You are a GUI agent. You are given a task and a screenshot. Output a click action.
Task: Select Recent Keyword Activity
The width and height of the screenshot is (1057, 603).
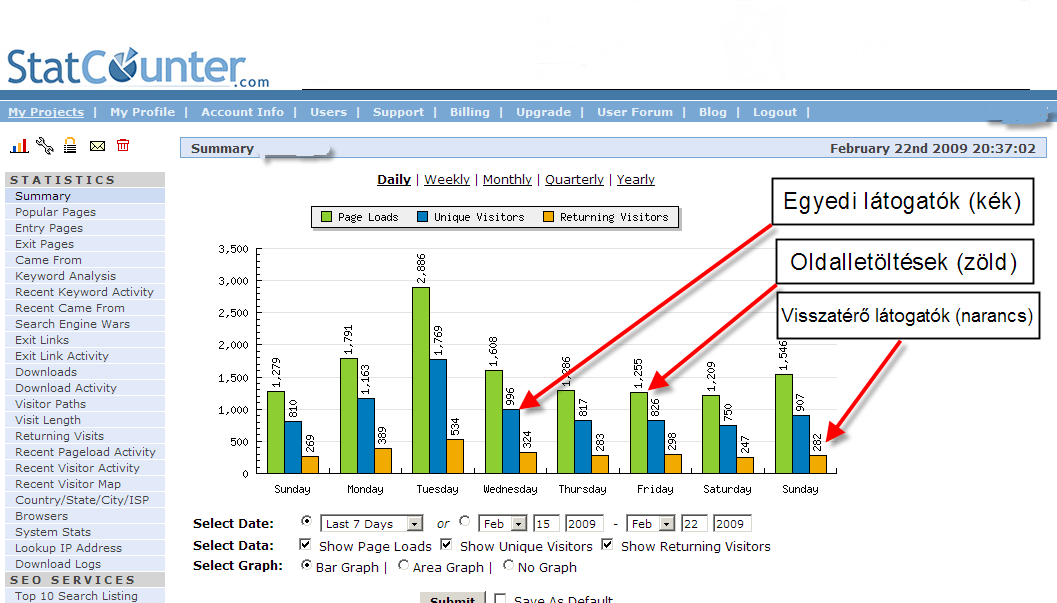coord(85,292)
